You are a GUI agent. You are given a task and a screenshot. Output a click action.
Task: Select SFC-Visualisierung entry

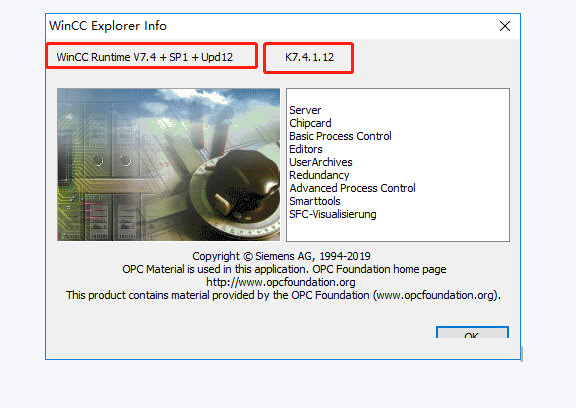332,214
